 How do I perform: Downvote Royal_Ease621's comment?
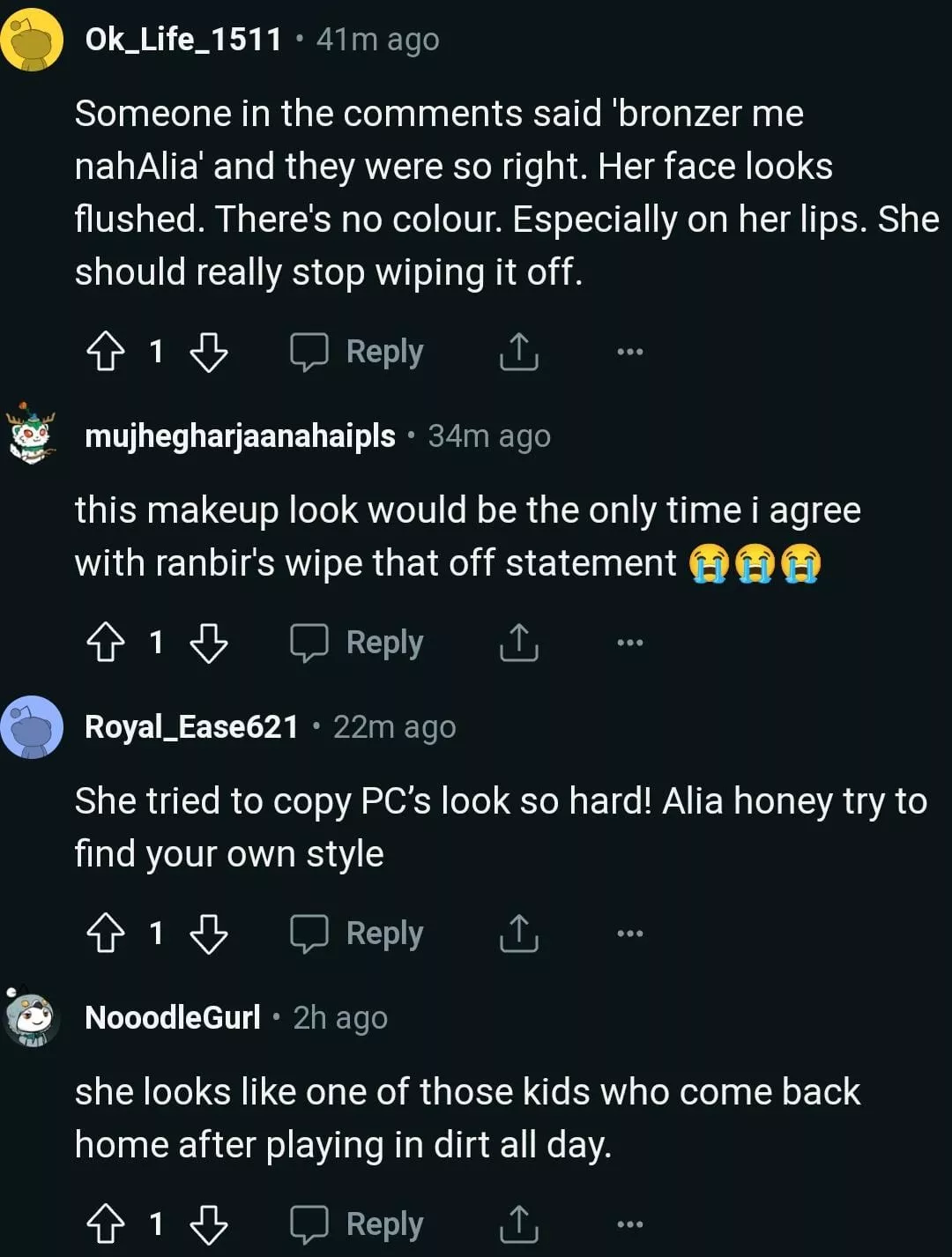coord(209,933)
